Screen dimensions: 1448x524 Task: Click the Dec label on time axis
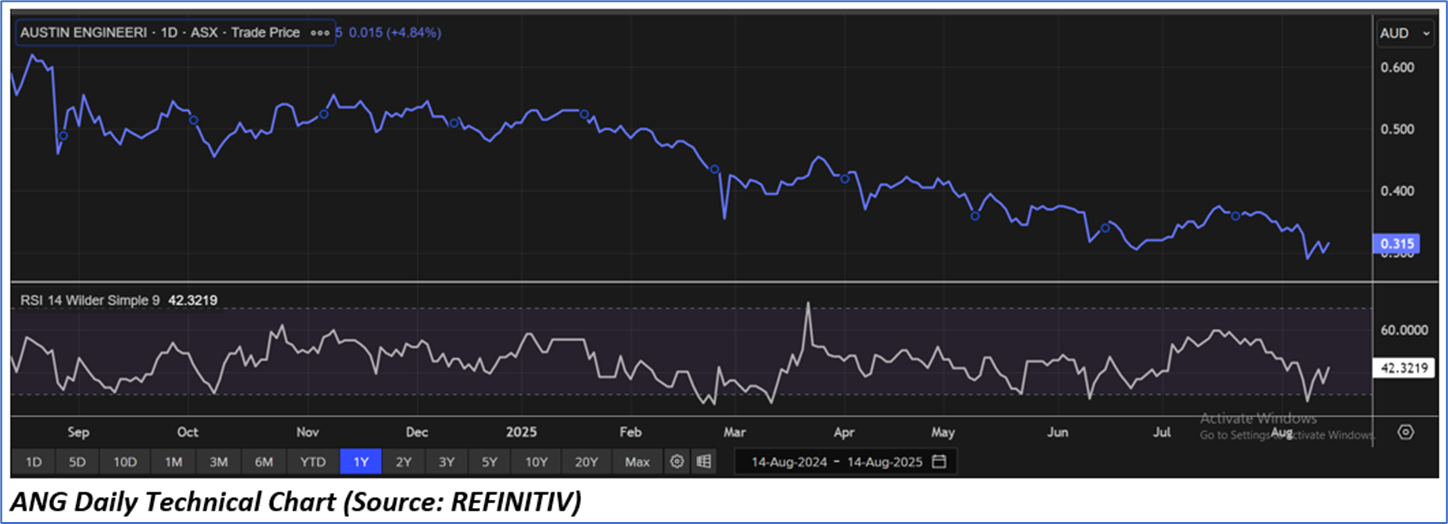[x=416, y=432]
